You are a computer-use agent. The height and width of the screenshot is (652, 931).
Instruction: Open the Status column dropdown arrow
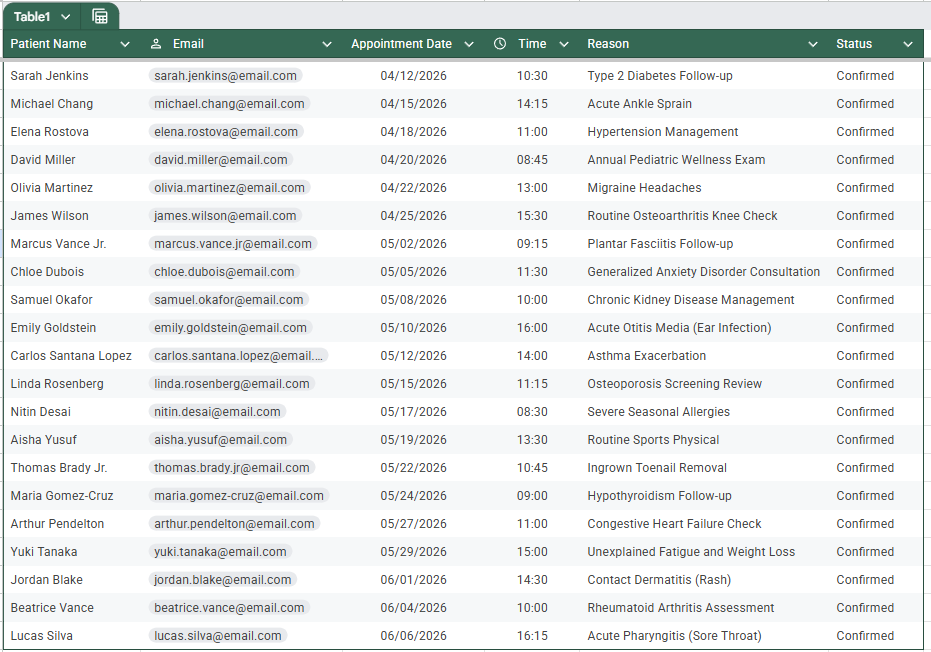[908, 44]
